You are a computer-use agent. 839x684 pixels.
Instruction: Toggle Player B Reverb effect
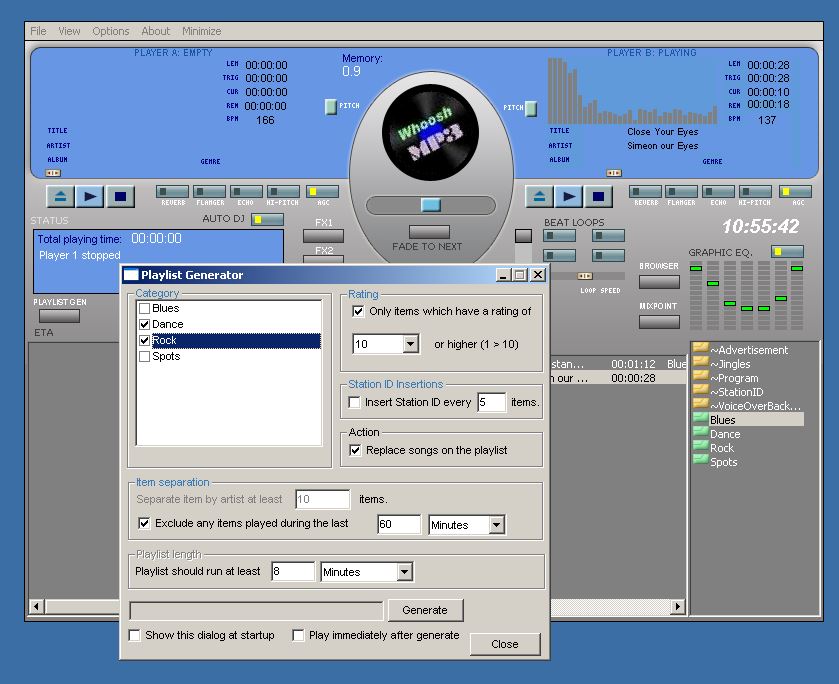(645, 192)
